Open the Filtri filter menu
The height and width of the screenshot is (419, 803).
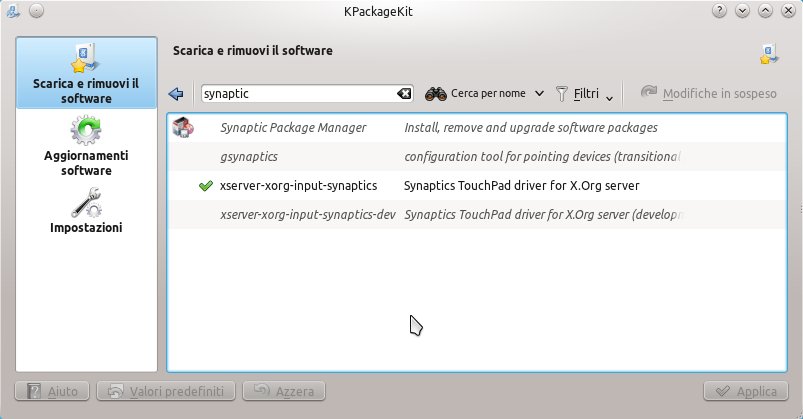point(584,94)
